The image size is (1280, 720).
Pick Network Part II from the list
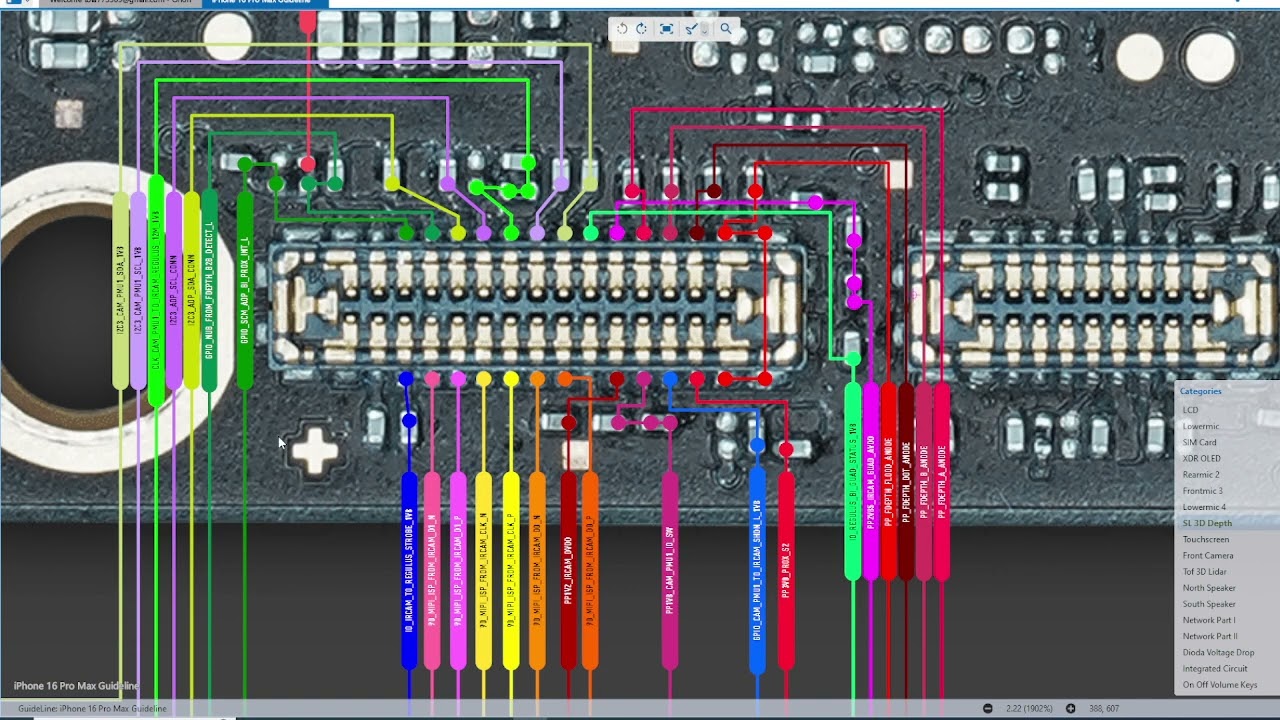[x=1209, y=636]
